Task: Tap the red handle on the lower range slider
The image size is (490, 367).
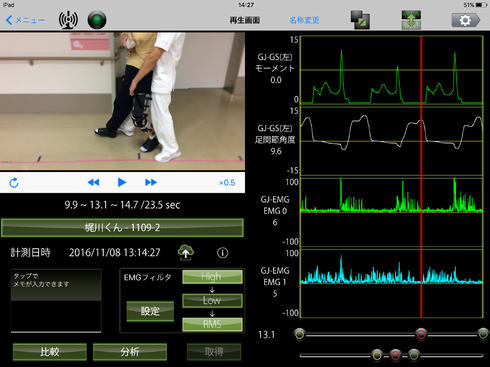Action: click(x=396, y=355)
